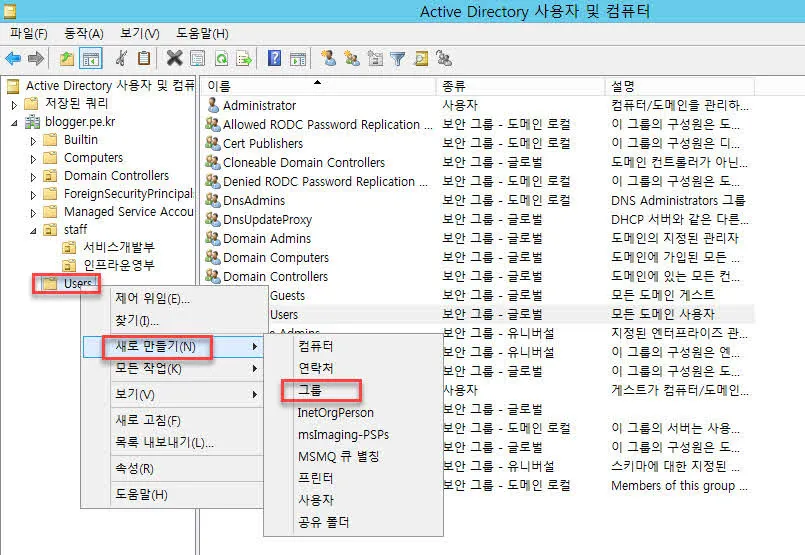805x555 pixels.
Task: Select the Domain Admins group row
Action: (x=266, y=238)
